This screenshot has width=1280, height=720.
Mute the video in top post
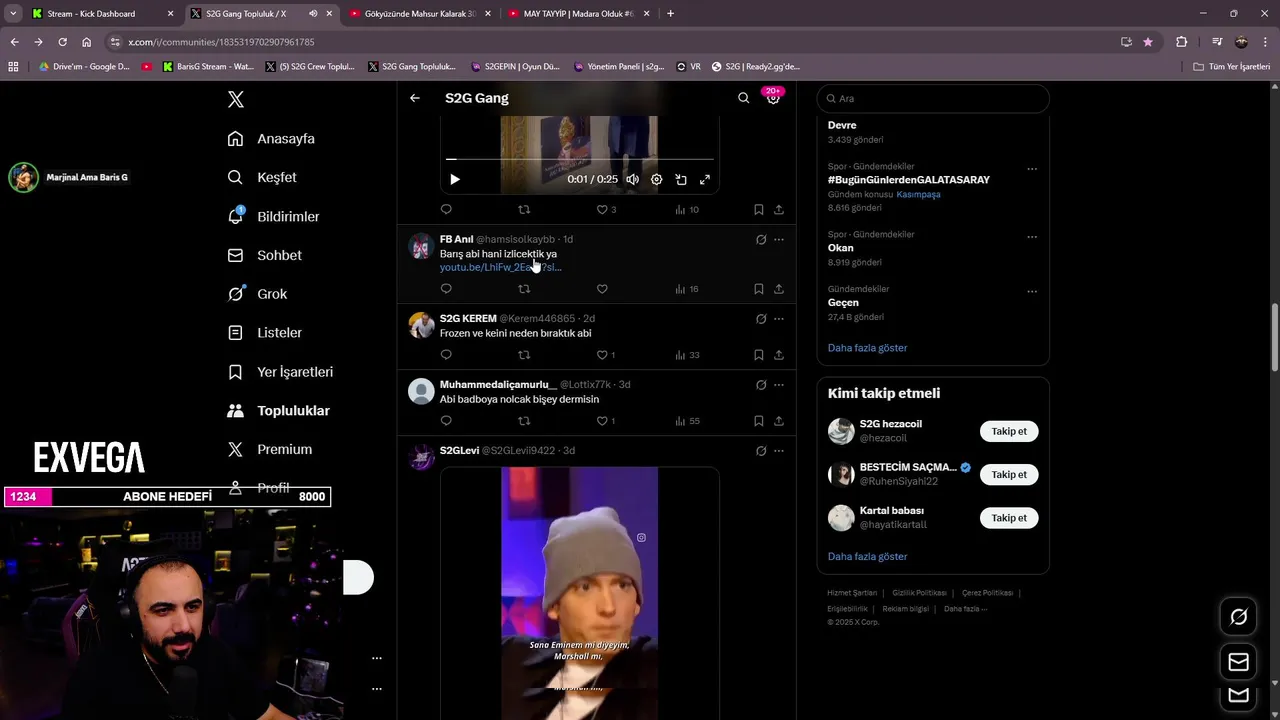pos(632,180)
